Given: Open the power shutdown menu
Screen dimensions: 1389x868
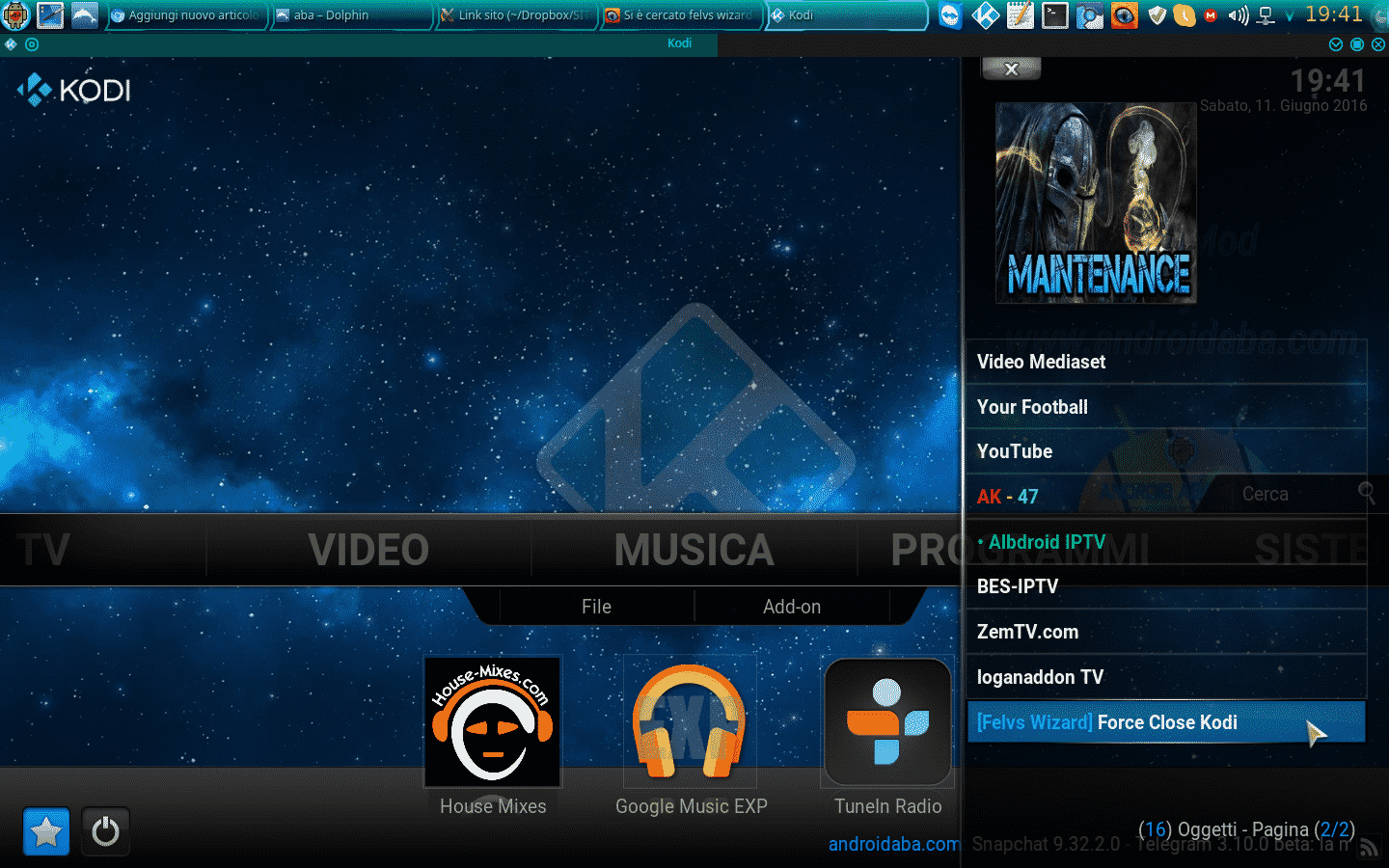Looking at the screenshot, I should pos(105,831).
